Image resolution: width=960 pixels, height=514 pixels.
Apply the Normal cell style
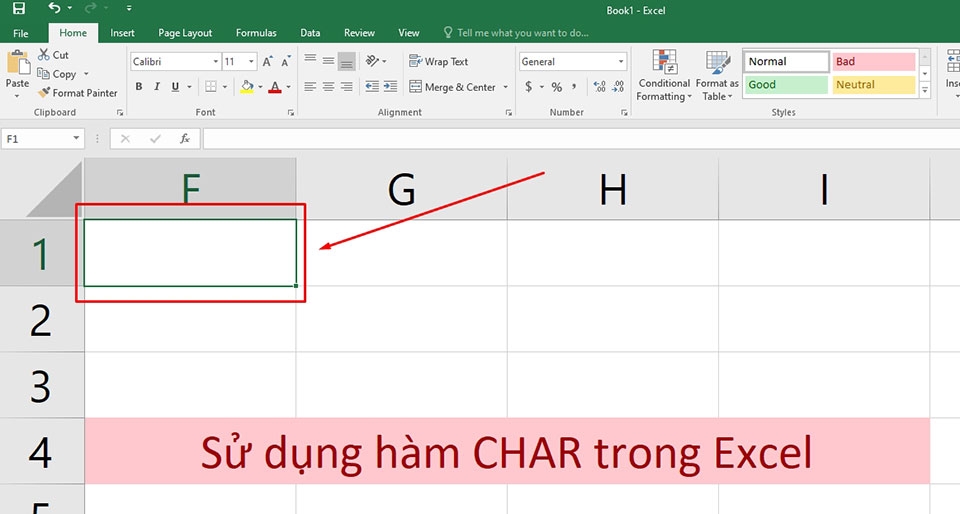click(786, 61)
